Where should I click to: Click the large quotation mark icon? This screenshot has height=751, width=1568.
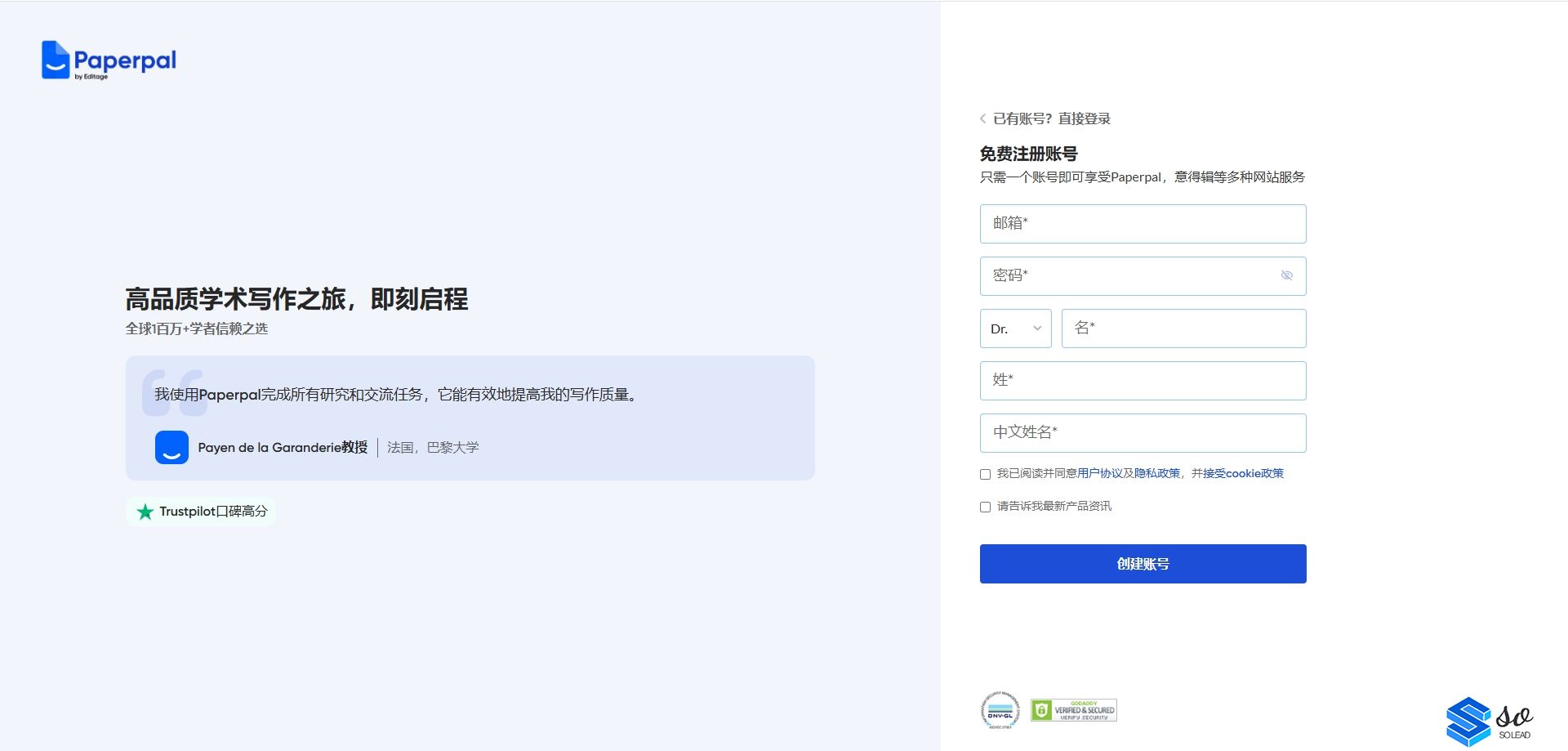pos(171,392)
